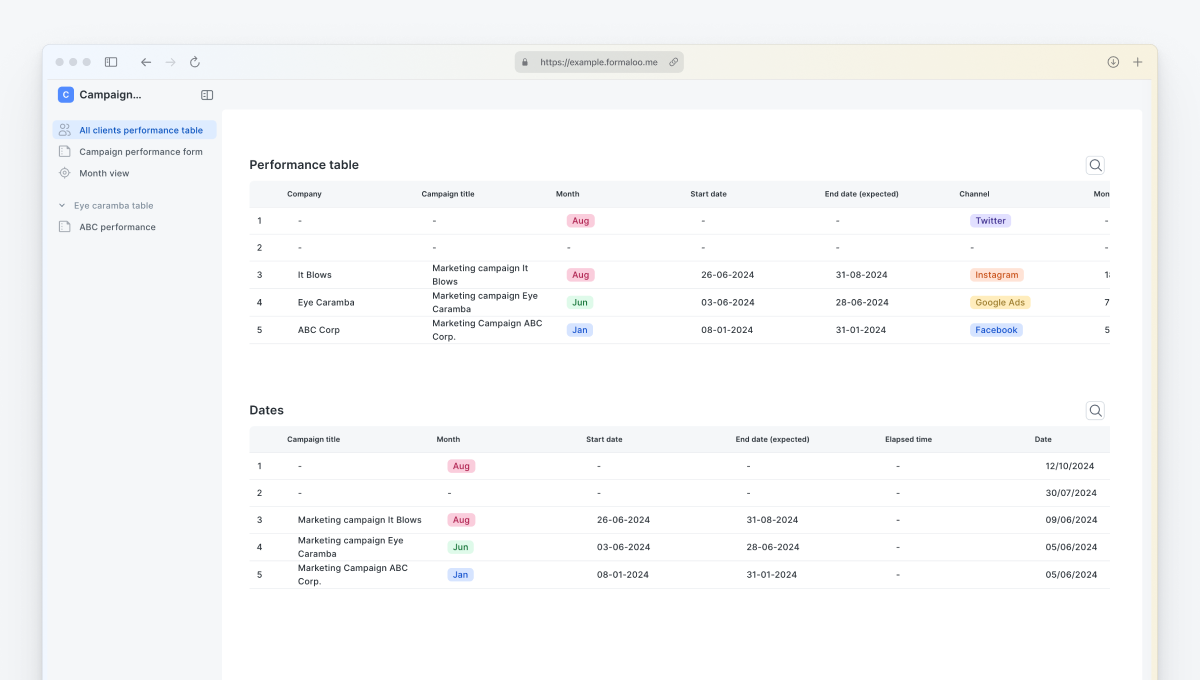This screenshot has width=1200, height=680.
Task: Click 31-08-2024 end date in Performance table
Action: click(862, 275)
